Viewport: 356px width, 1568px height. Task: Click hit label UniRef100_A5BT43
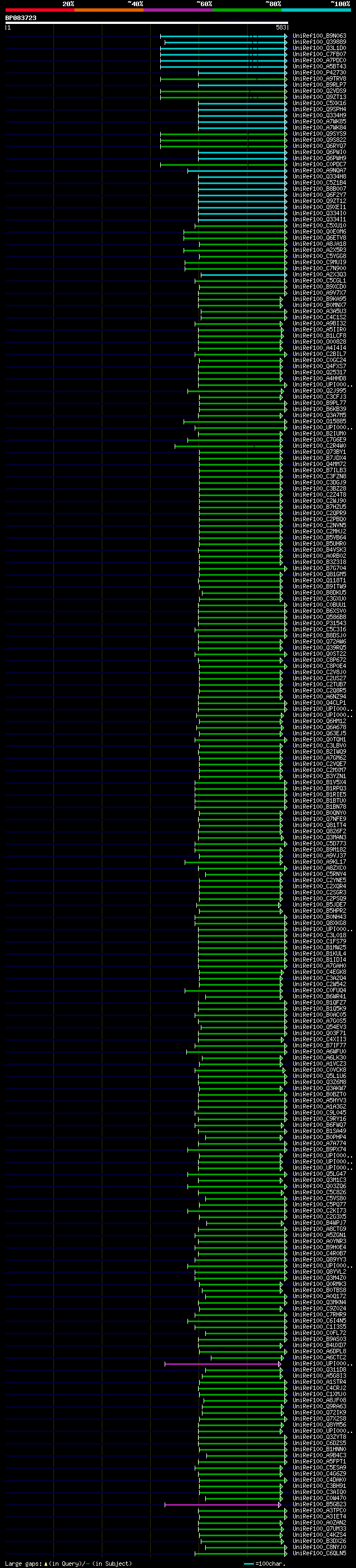point(319,66)
